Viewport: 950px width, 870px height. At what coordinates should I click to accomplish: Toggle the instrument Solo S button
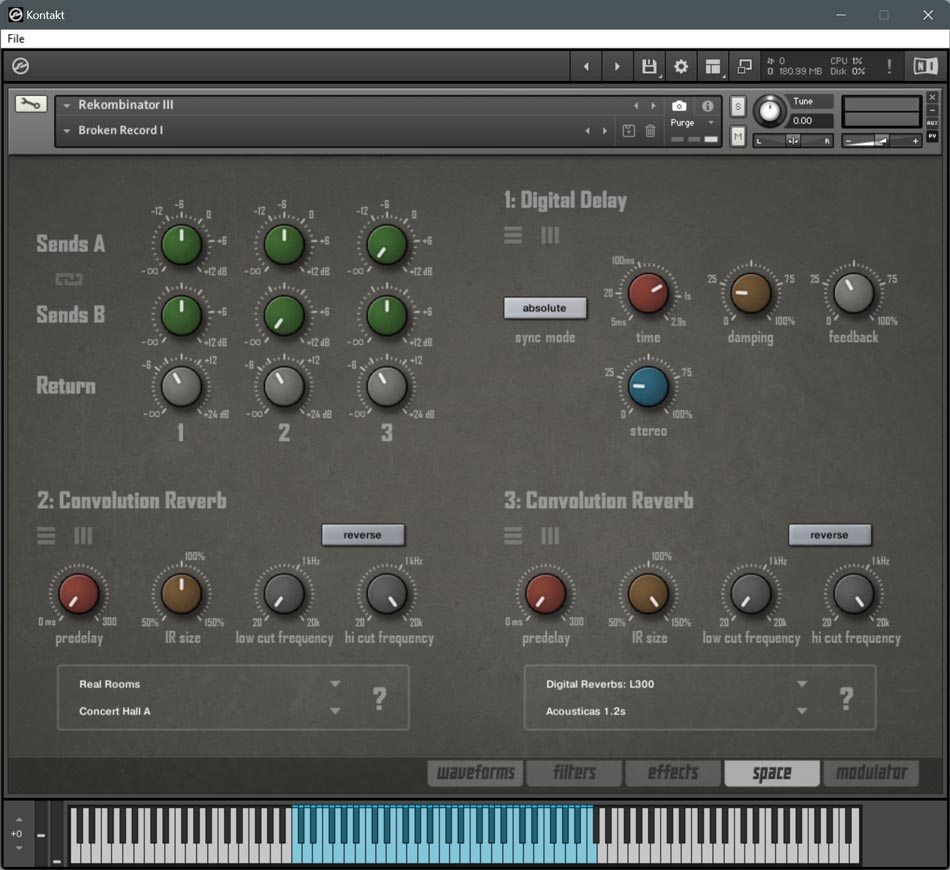point(737,107)
